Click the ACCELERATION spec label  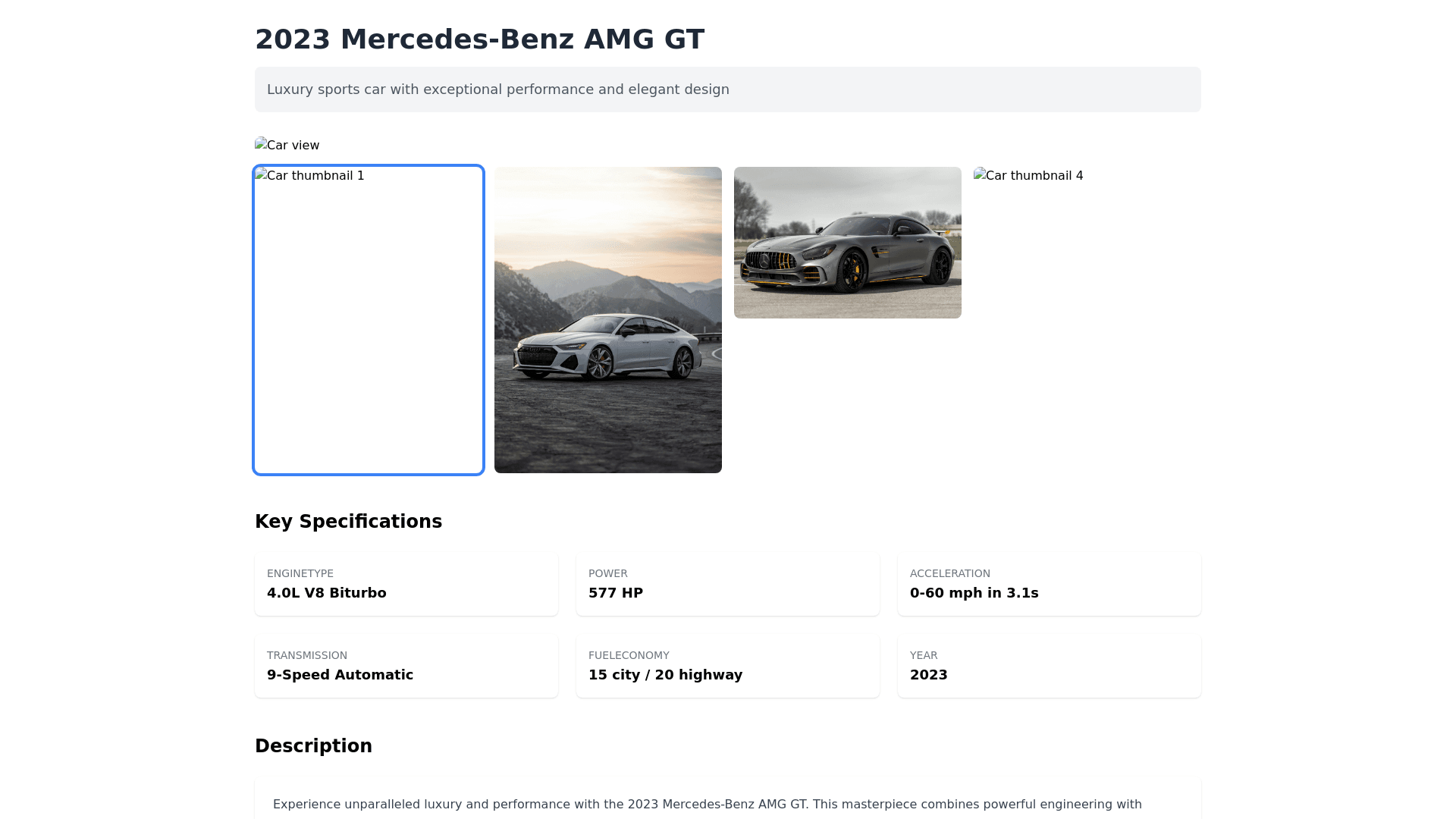[949, 573]
